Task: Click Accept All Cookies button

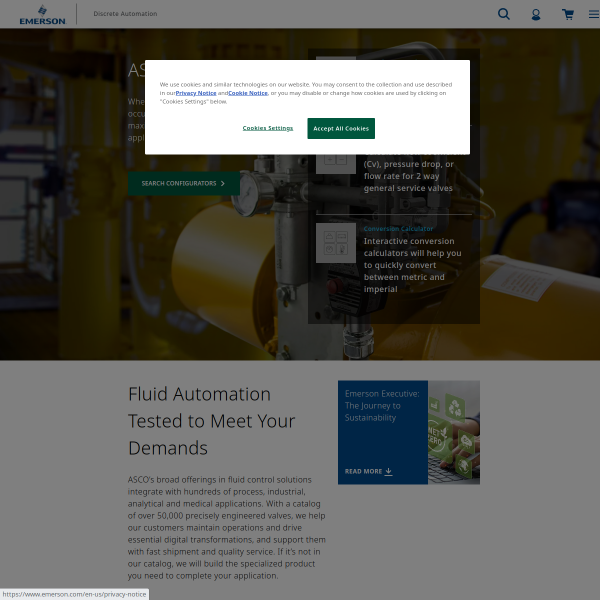Action: (x=341, y=129)
